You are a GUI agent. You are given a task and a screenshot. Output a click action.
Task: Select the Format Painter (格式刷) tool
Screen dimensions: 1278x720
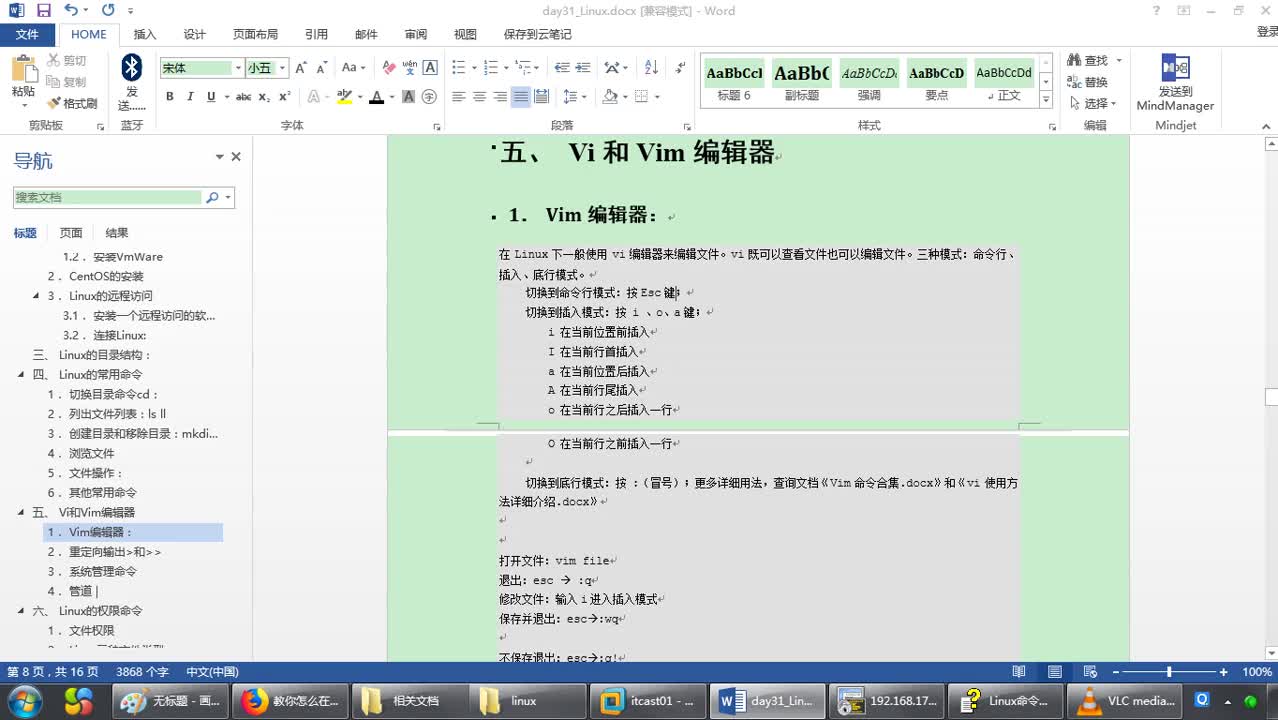tap(72, 104)
